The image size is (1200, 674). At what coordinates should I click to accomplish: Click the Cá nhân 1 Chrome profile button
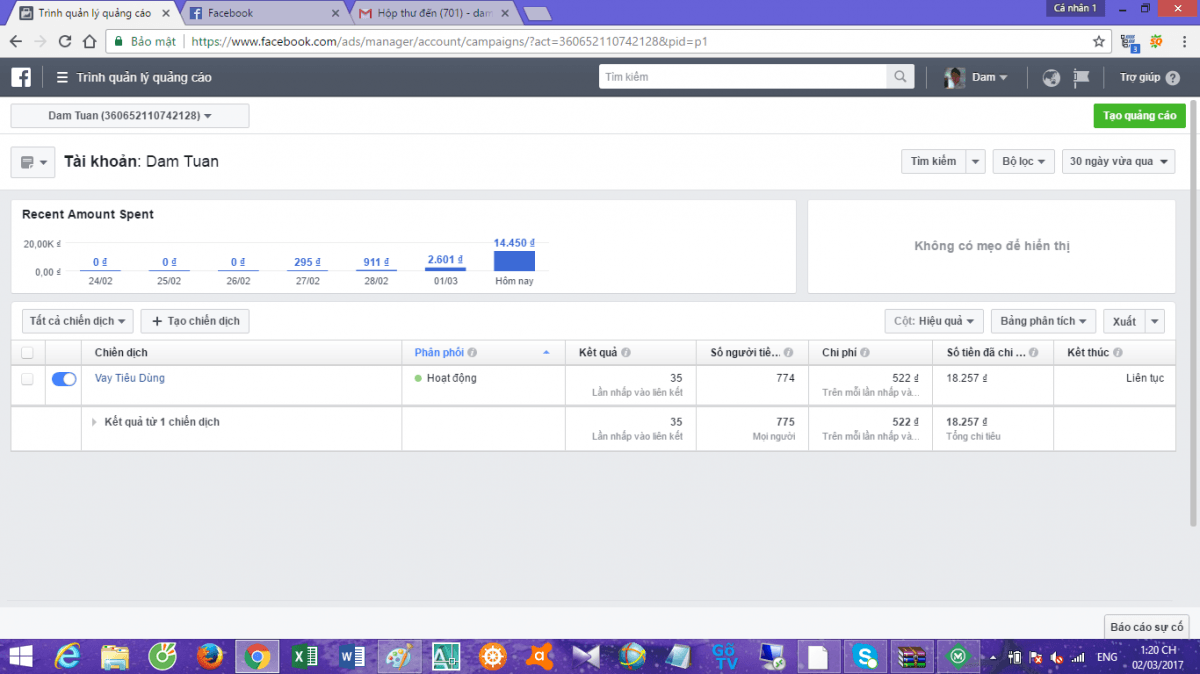(1075, 8)
